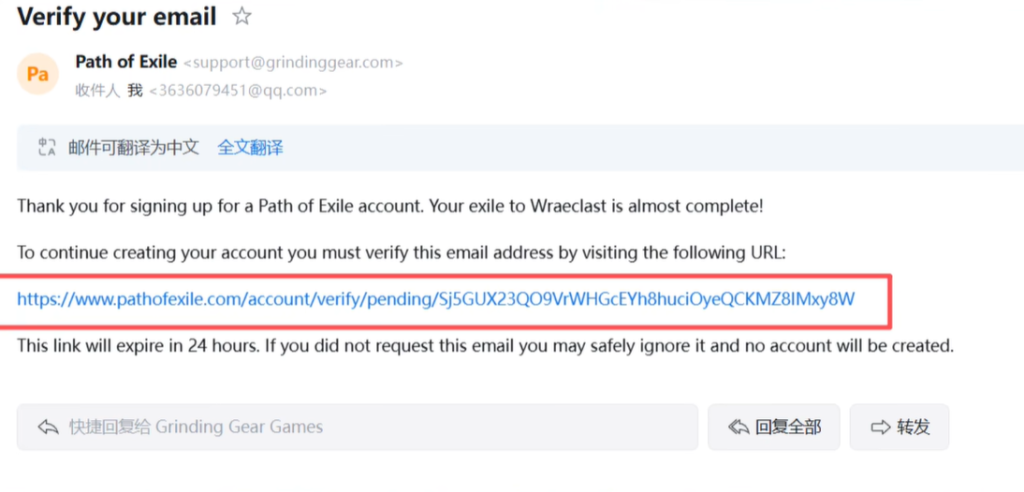Focus the quick reply field to Grinding Gear Games
Image resolution: width=1024 pixels, height=492 pixels.
[357, 427]
